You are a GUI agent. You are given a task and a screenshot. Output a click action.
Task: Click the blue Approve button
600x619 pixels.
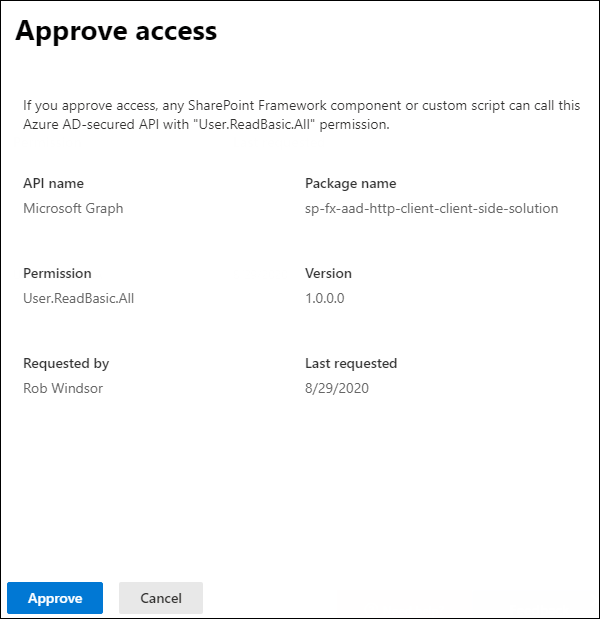point(55,598)
